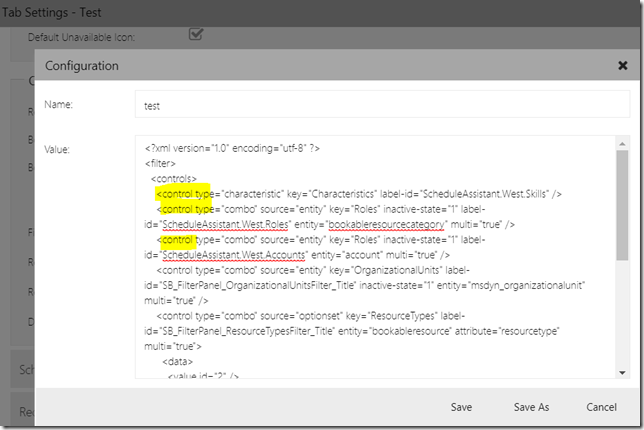Viewport: 644px width, 430px height.
Task: Click the entity="msdyn_organizationalunit" text
Action: 511,285
